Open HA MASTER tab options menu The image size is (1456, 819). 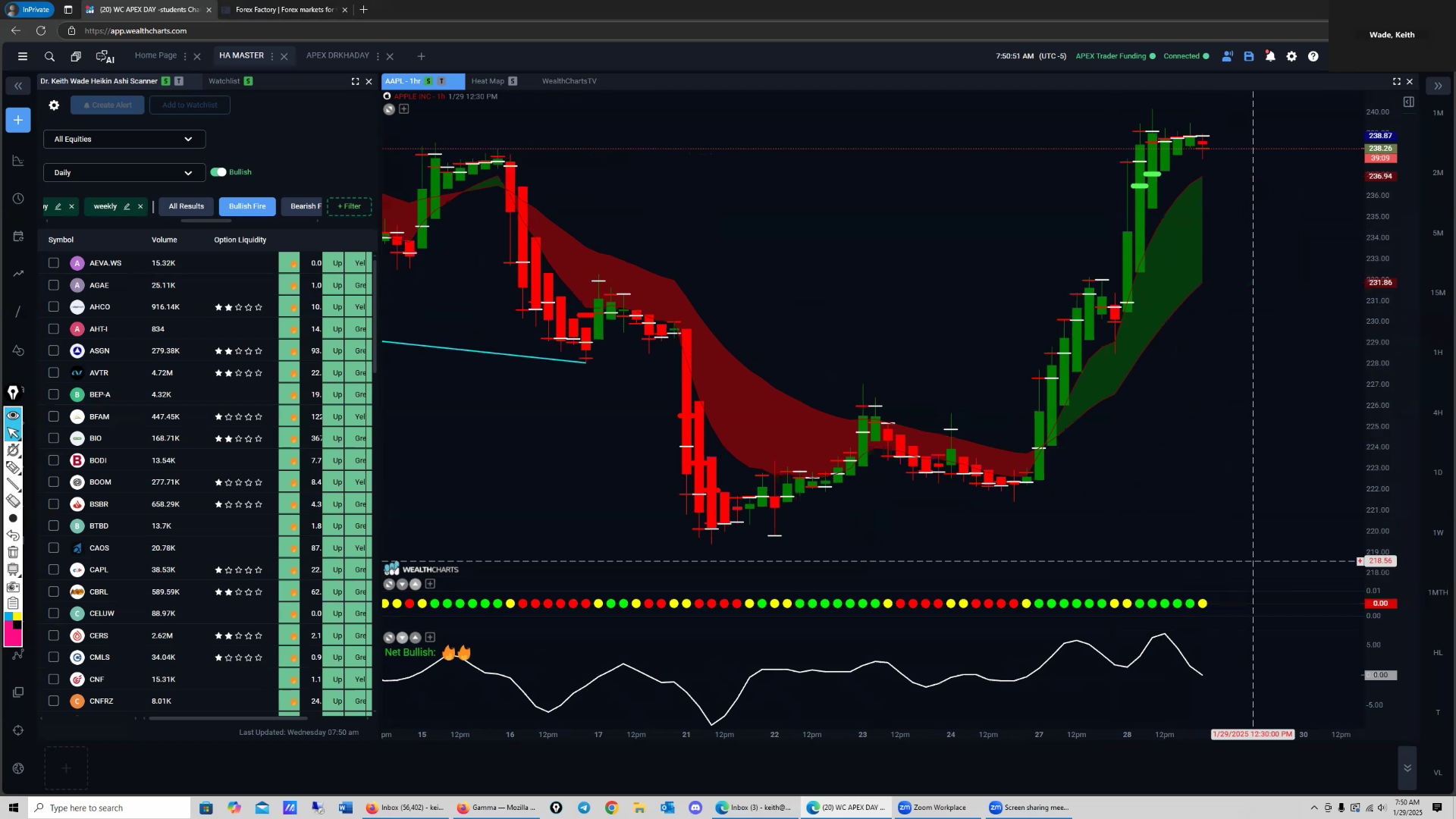272,56
